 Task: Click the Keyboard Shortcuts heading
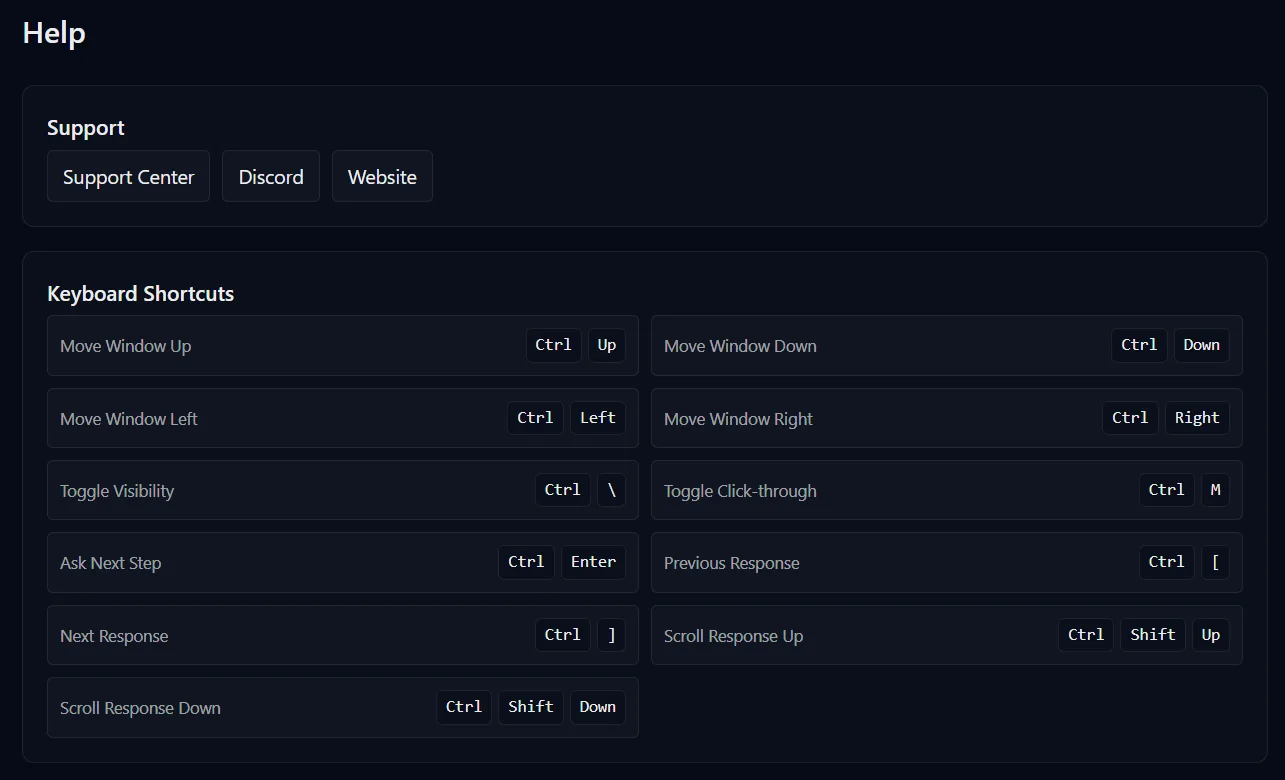click(x=141, y=294)
